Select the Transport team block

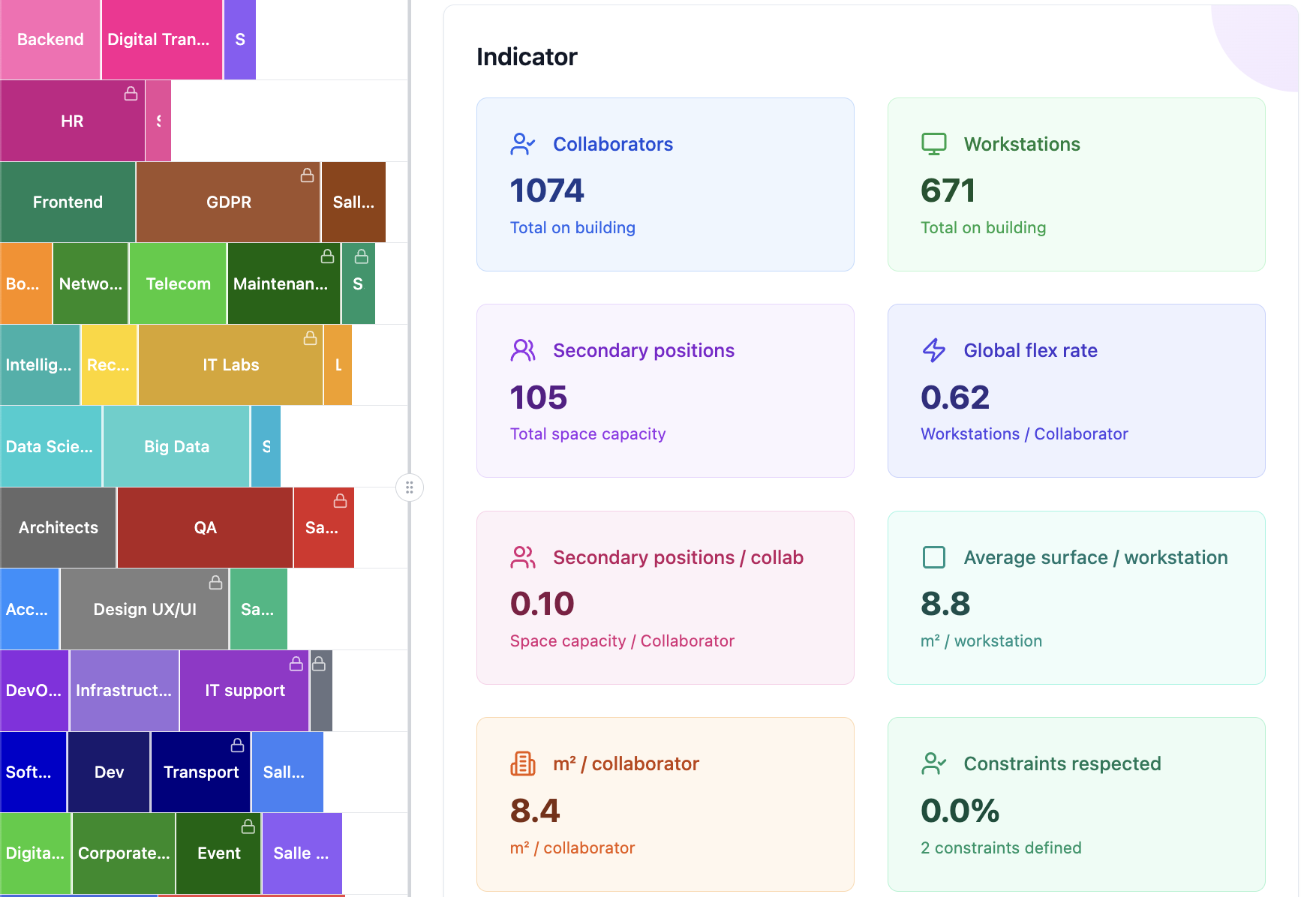(x=200, y=772)
